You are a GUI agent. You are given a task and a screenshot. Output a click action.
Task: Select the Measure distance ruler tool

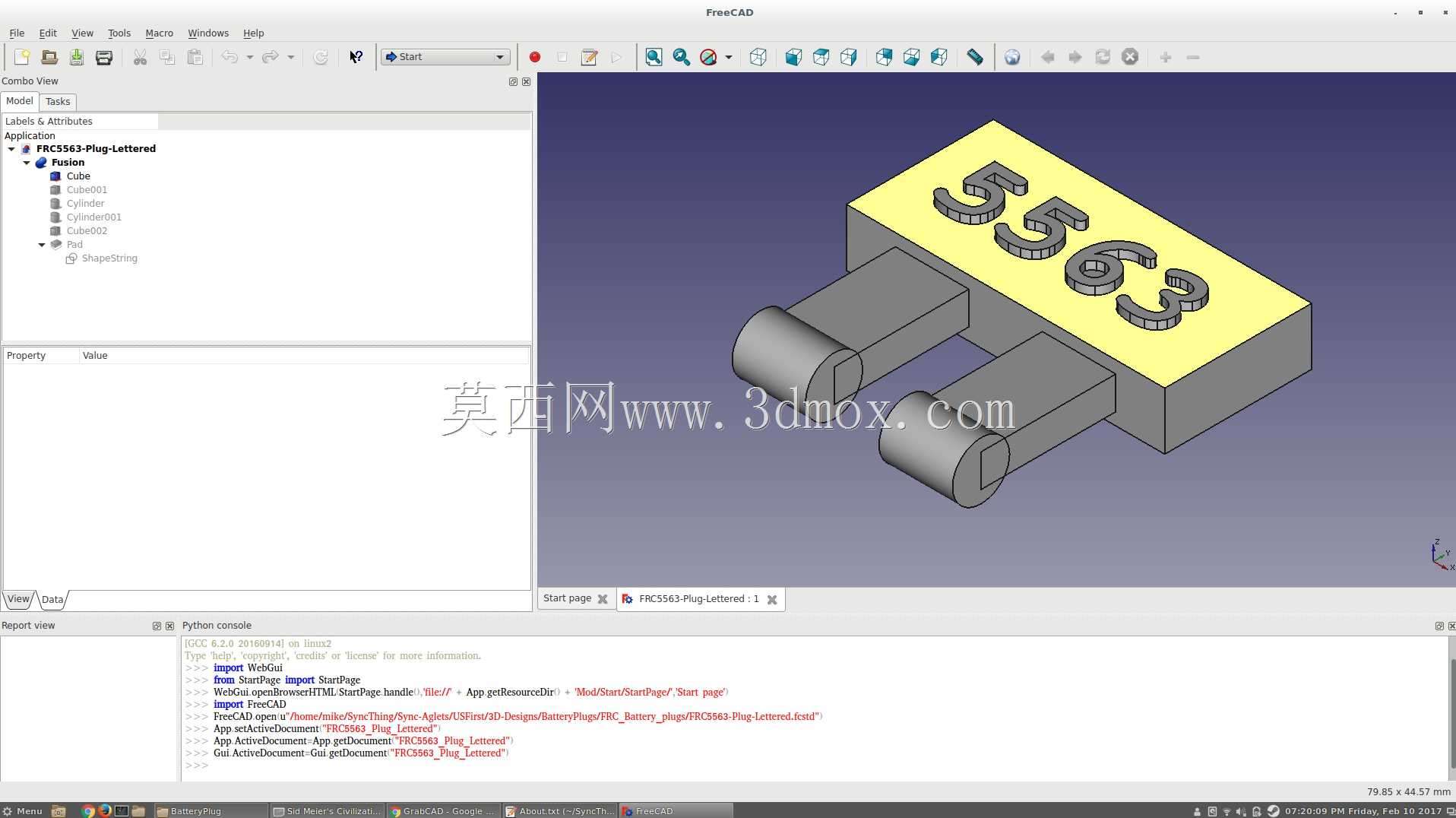pyautogui.click(x=975, y=57)
